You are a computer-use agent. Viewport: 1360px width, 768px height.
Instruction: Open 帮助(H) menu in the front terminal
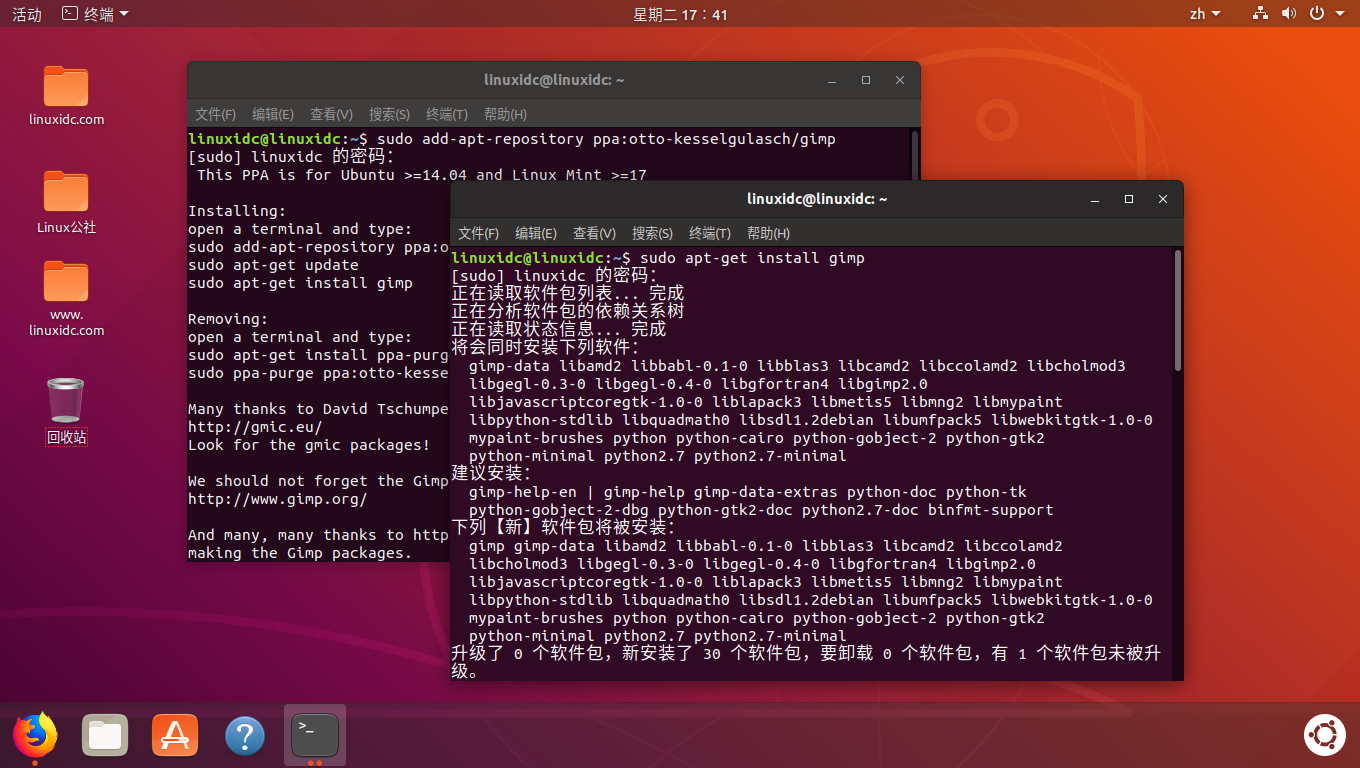(768, 233)
